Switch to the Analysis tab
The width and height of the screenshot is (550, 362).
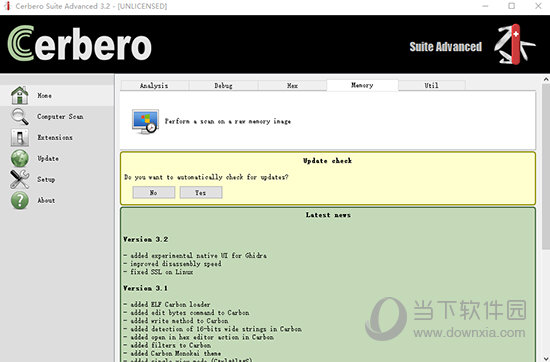(x=154, y=86)
